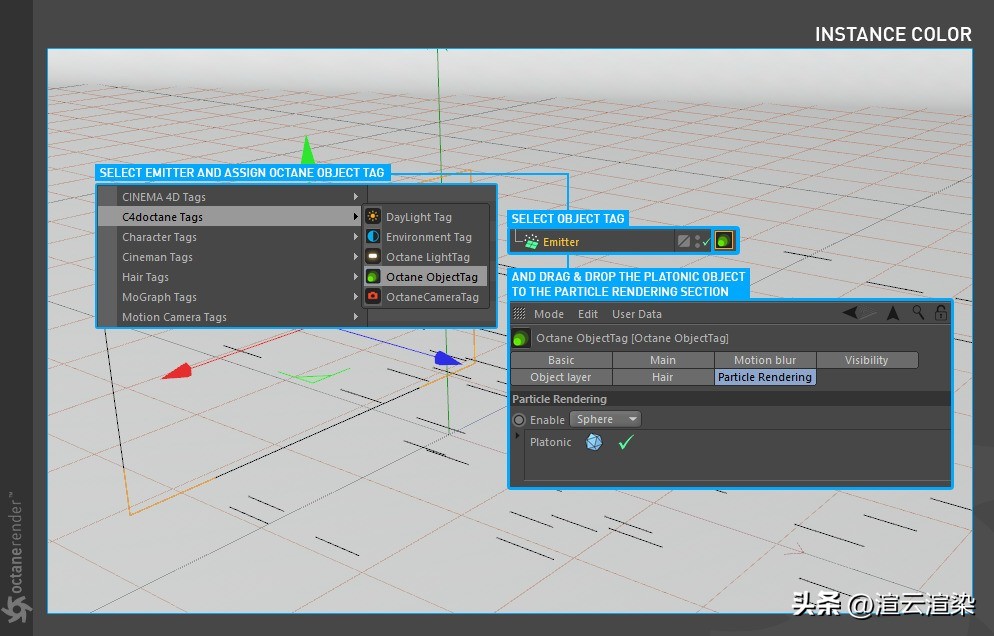Open the Sphere dropdown in Particle Rendering
994x636 pixels.
point(605,419)
